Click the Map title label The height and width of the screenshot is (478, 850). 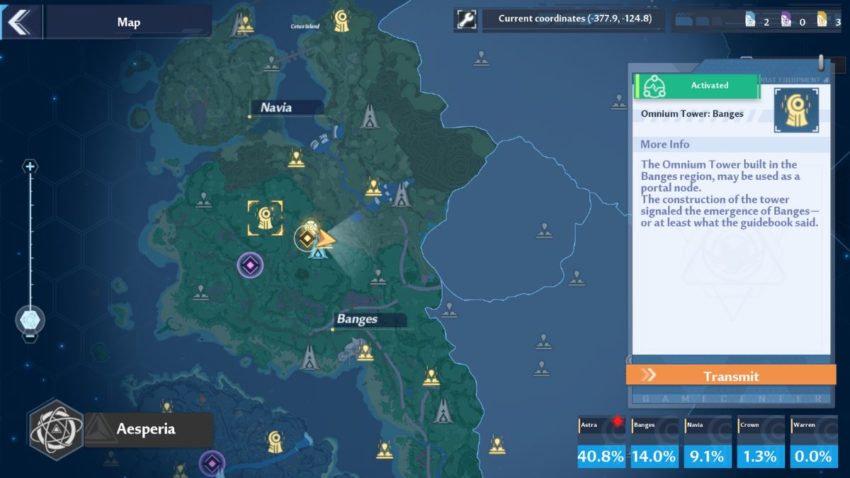pyautogui.click(x=128, y=22)
